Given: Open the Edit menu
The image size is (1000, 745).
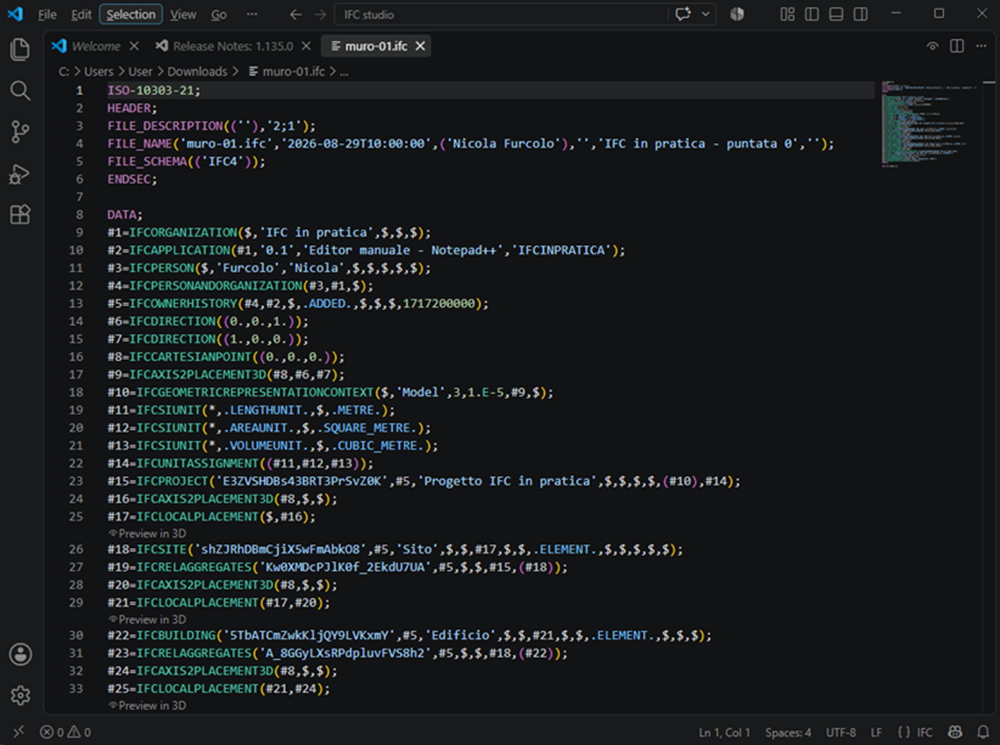Looking at the screenshot, I should tap(81, 14).
